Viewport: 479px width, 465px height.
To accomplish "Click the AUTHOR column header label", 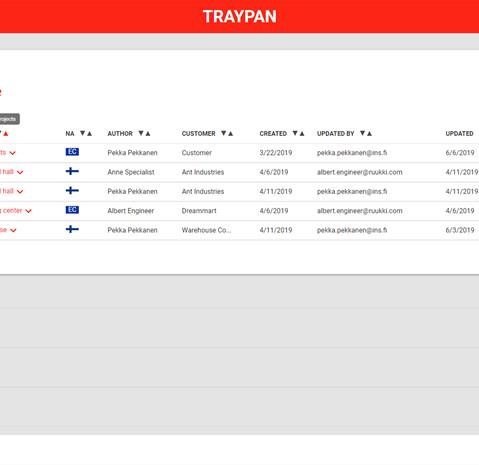I will pyautogui.click(x=120, y=134).
